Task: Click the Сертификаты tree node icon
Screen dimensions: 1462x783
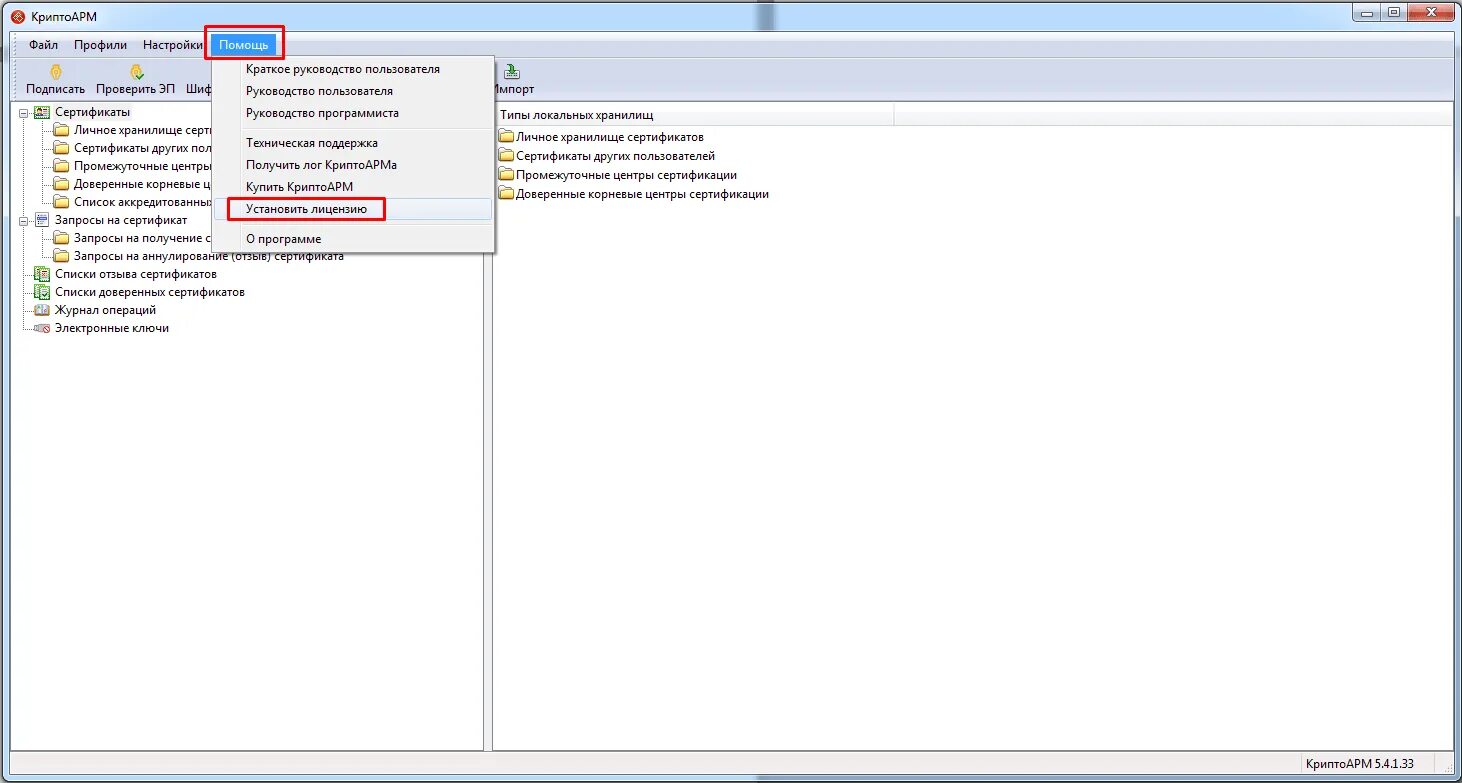Action: 41,112
